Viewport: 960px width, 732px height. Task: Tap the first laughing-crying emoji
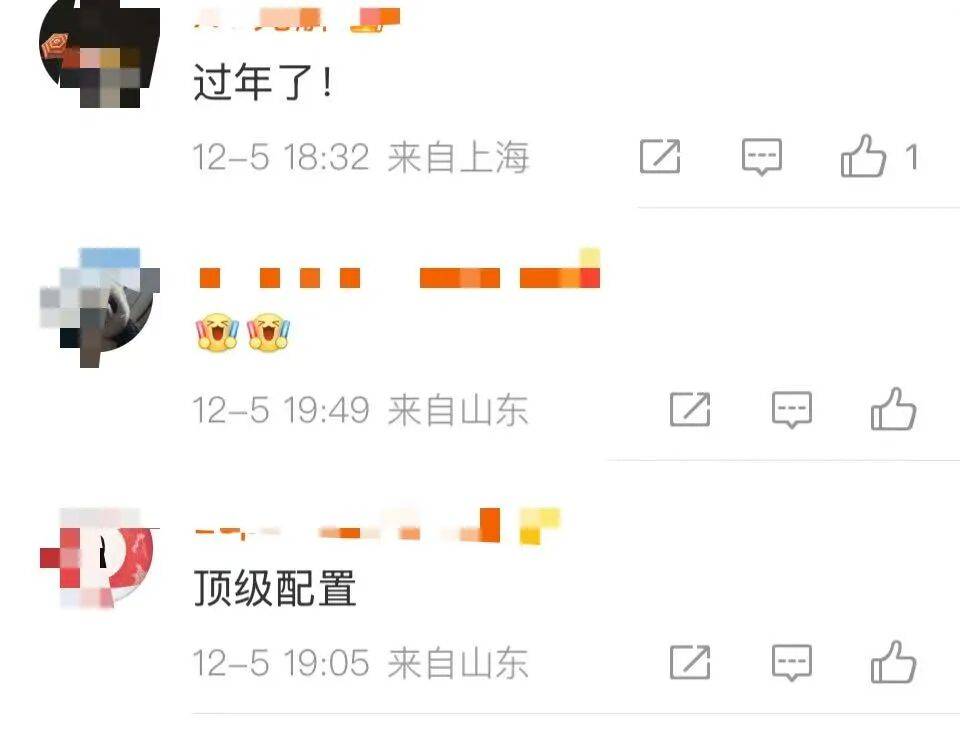(x=217, y=332)
